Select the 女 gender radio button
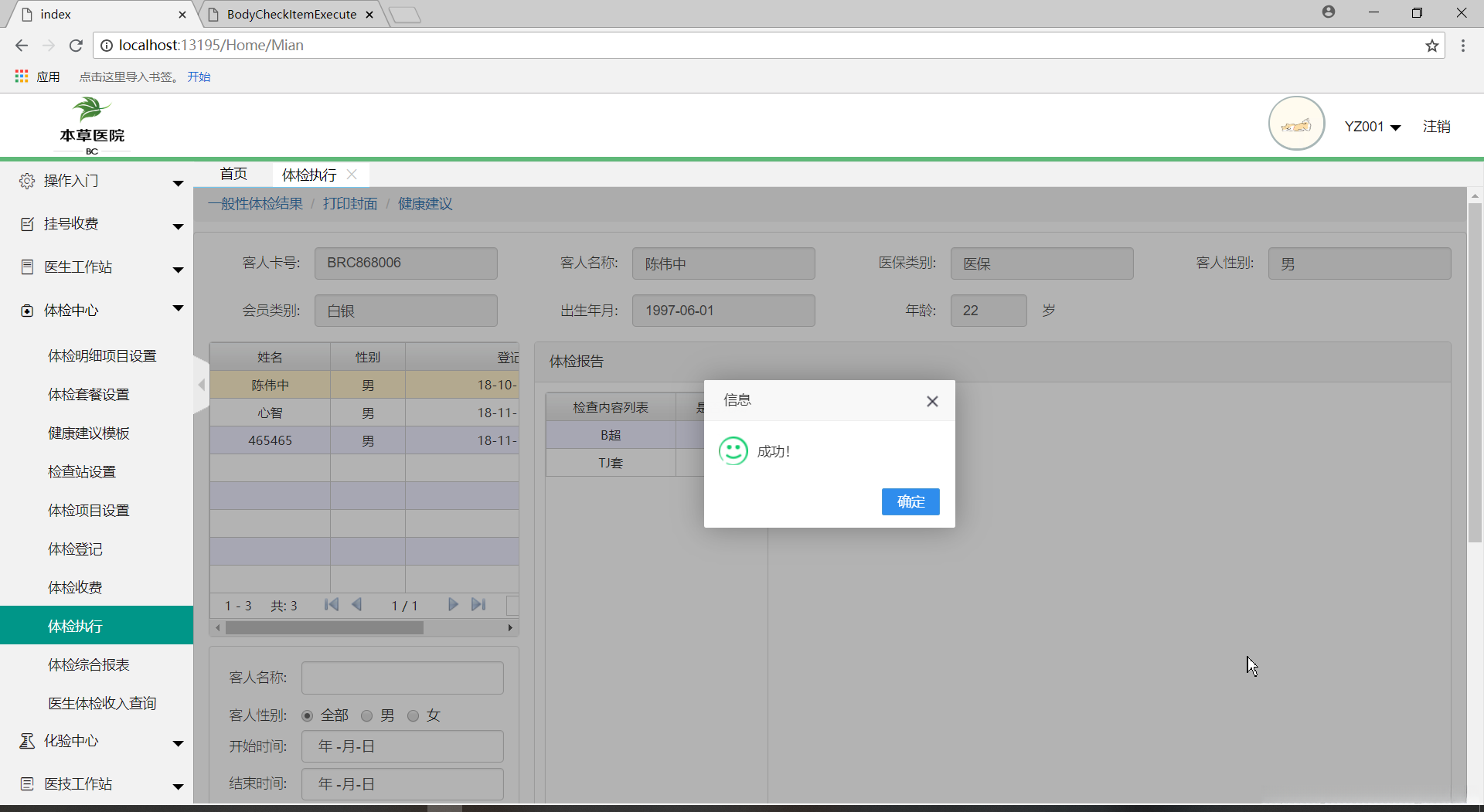 pyautogui.click(x=414, y=715)
